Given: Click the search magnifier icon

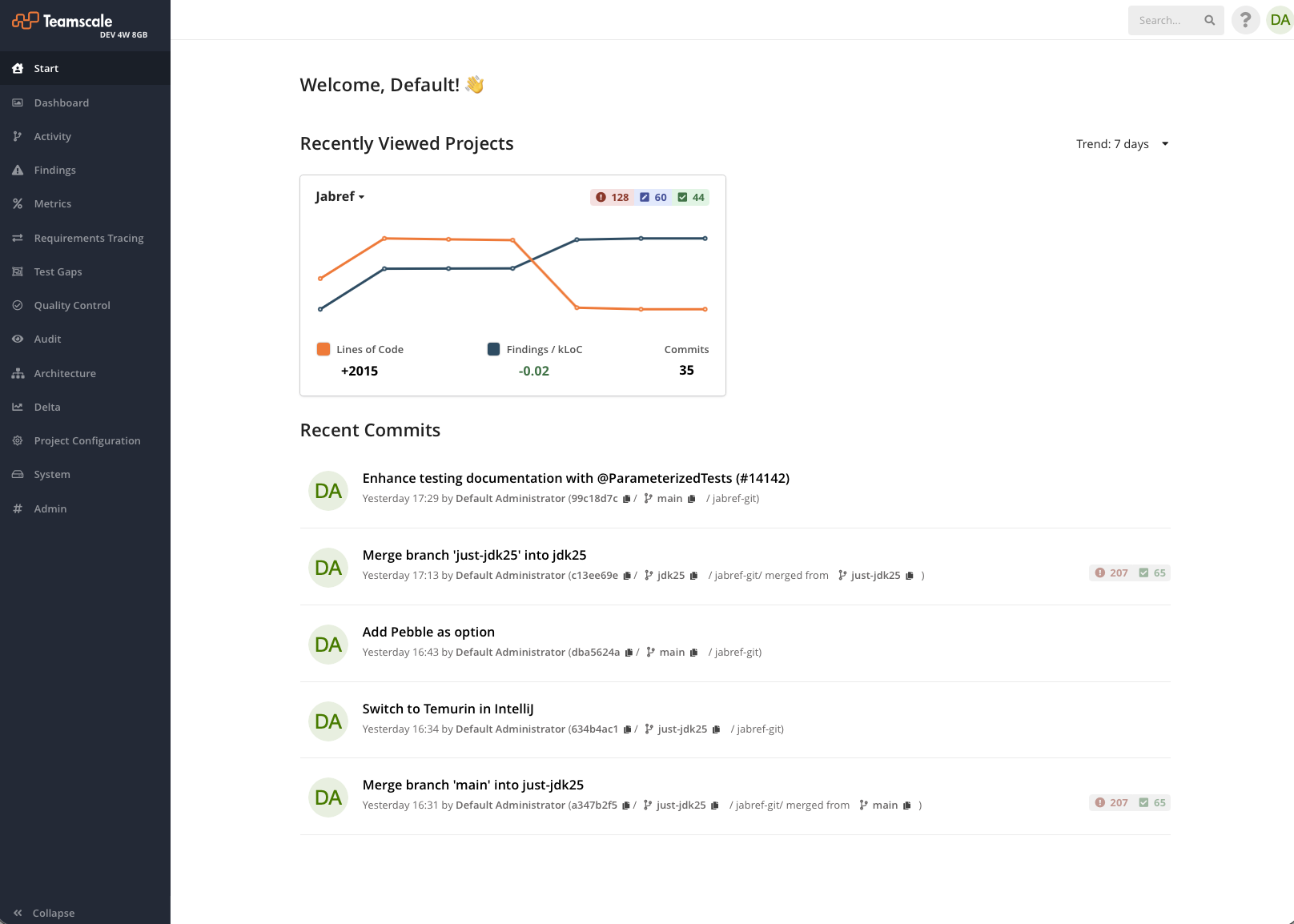Looking at the screenshot, I should (x=1209, y=20).
